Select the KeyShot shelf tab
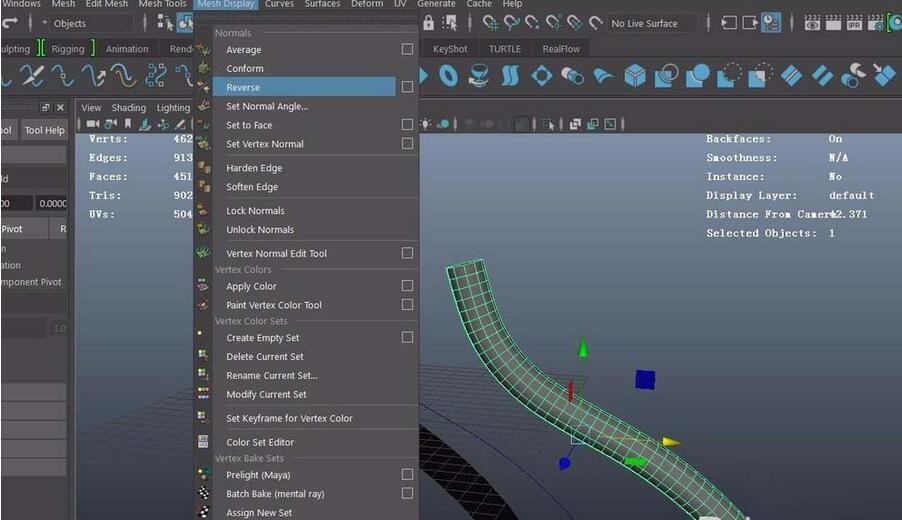The width and height of the screenshot is (902, 520). 449,49
